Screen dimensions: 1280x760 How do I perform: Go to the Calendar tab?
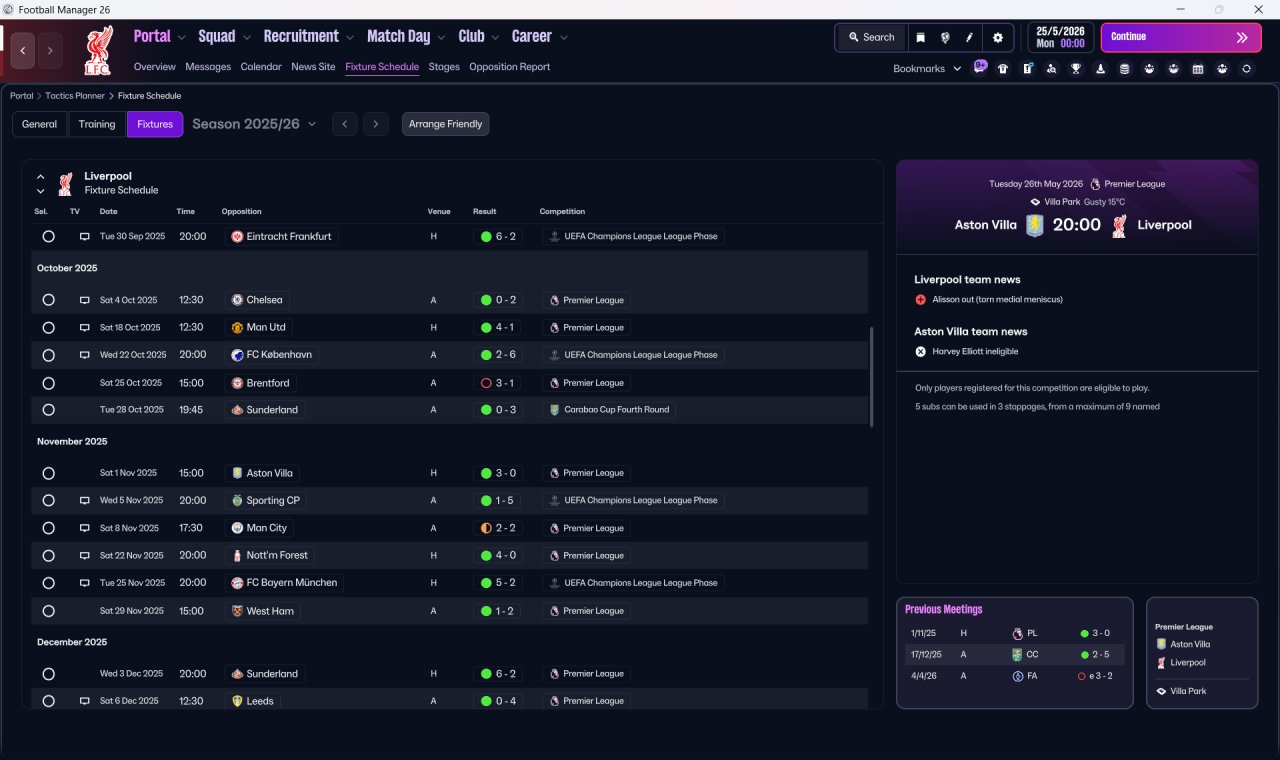tap(261, 67)
